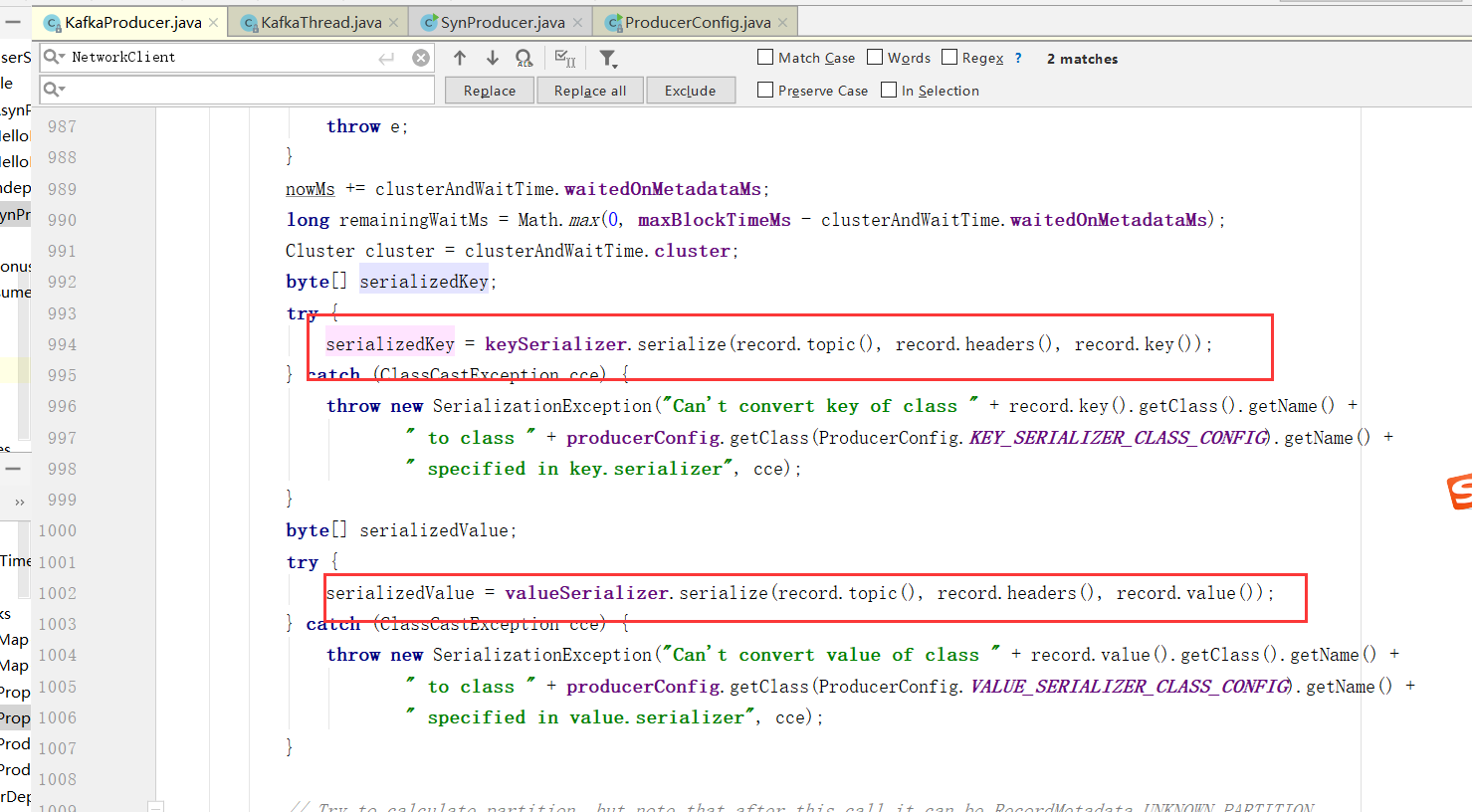Enable the Words checkbox
Image resolution: width=1472 pixels, height=812 pixels.
[x=875, y=57]
